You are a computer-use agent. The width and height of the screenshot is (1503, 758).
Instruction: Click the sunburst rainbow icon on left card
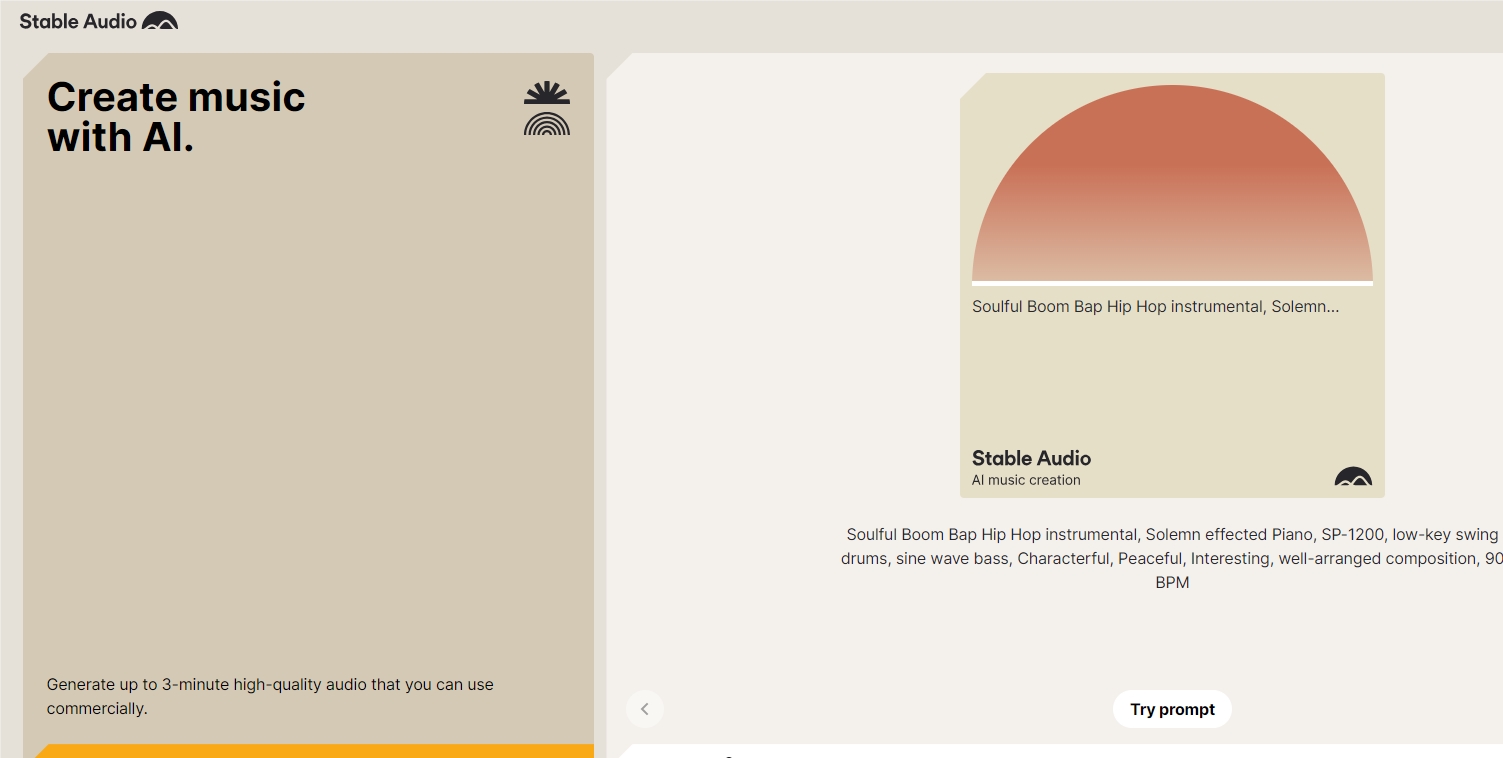tap(547, 108)
